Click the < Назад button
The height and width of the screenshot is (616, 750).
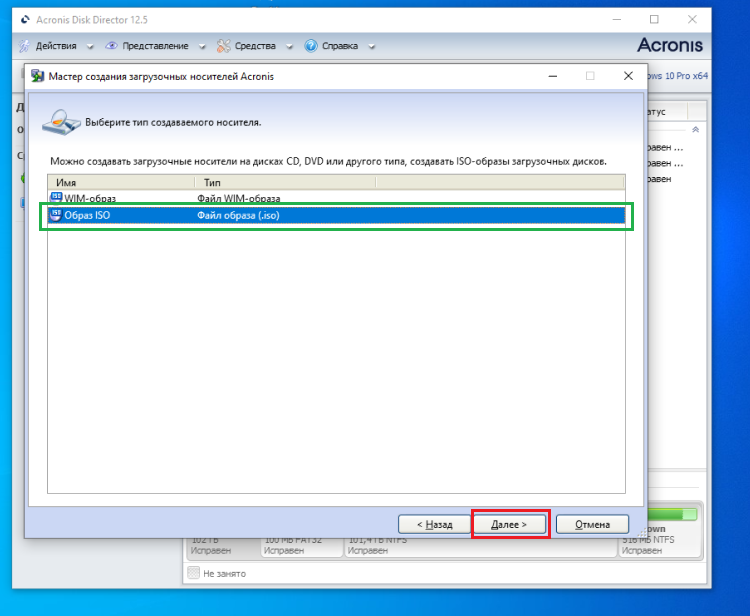(434, 524)
